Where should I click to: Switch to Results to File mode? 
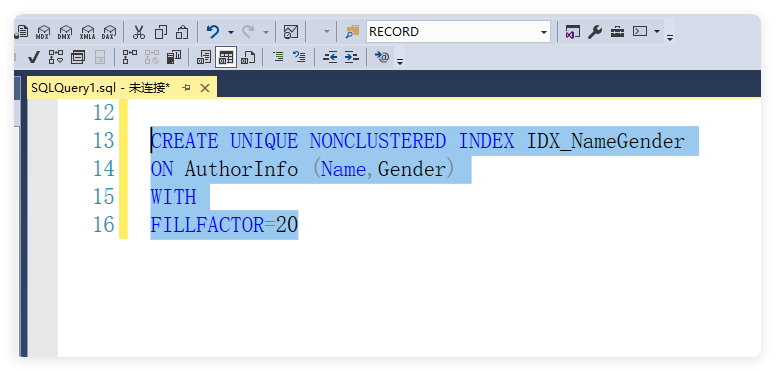pos(248,57)
